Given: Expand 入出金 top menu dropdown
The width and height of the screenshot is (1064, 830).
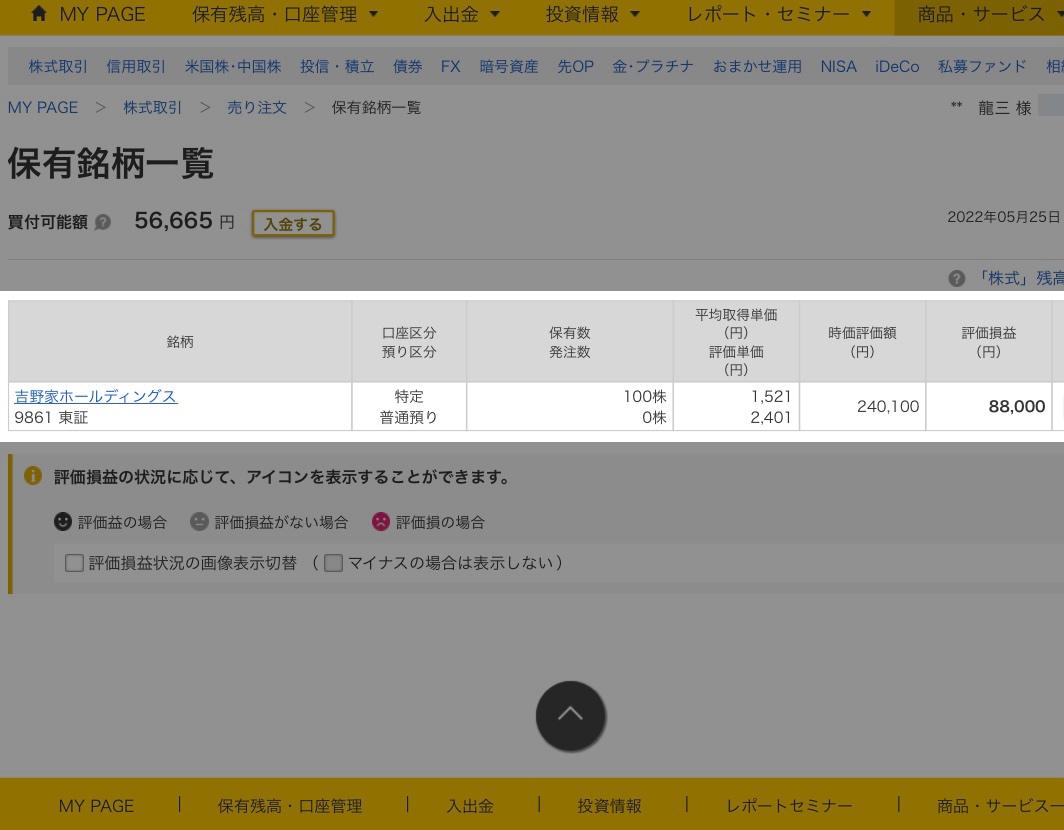Looking at the screenshot, I should pos(461,14).
